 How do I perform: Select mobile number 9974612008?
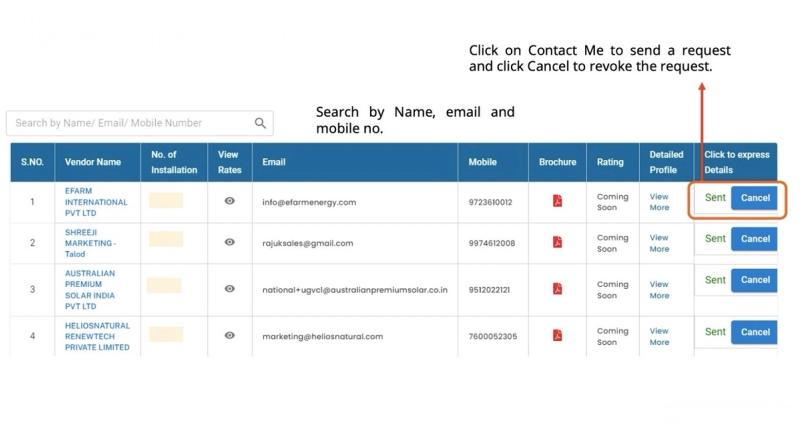(492, 243)
